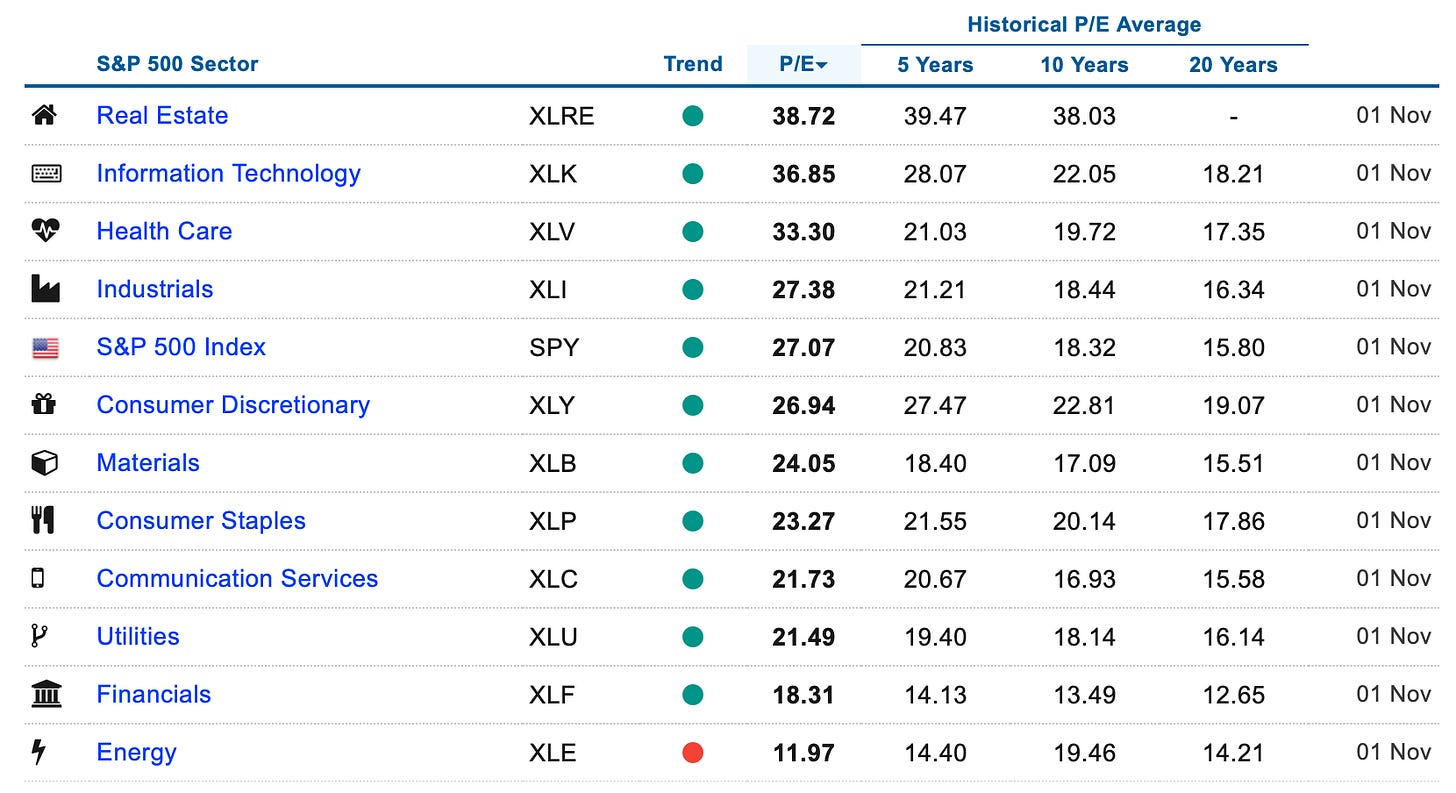Click the fork and knife icon beside Consumer Staples
Screen dimensions: 1456x793
click(x=43, y=520)
